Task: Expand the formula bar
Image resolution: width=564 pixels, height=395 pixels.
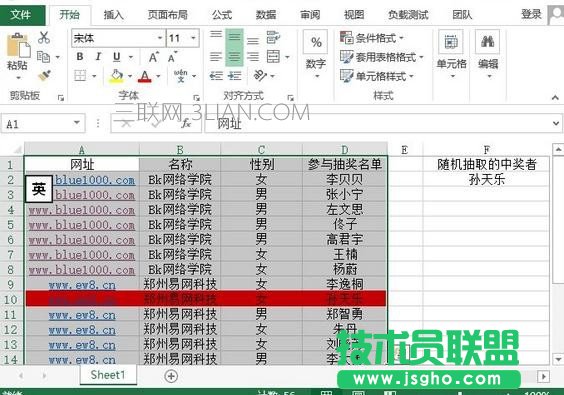Action: pyautogui.click(x=556, y=123)
